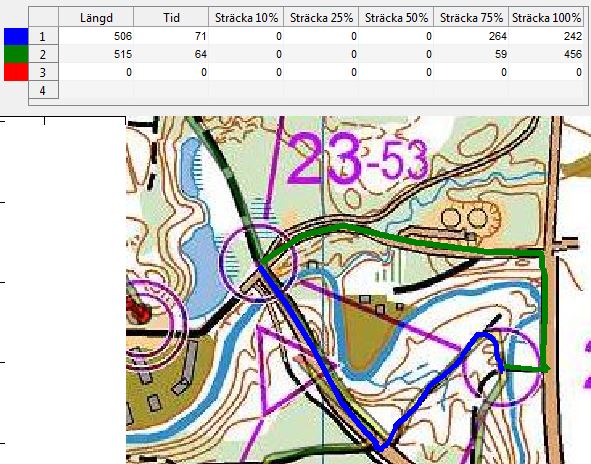Select row header 2
Viewport: 591px width, 464px height.
[x=43, y=54]
